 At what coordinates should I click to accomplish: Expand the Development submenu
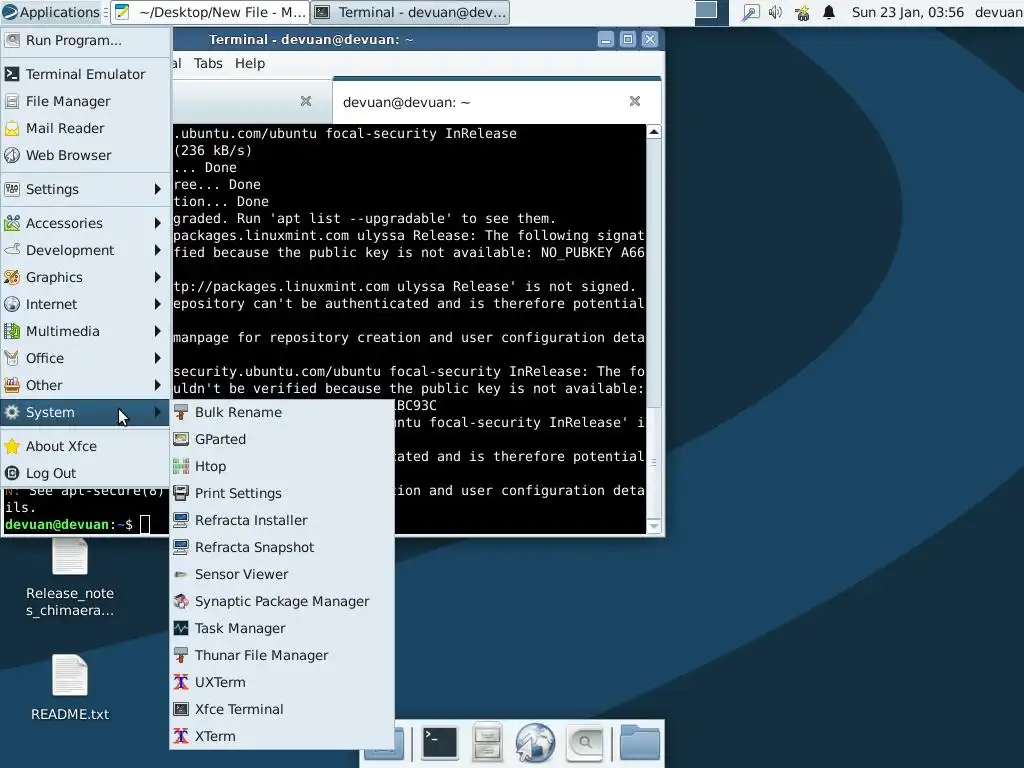85,250
